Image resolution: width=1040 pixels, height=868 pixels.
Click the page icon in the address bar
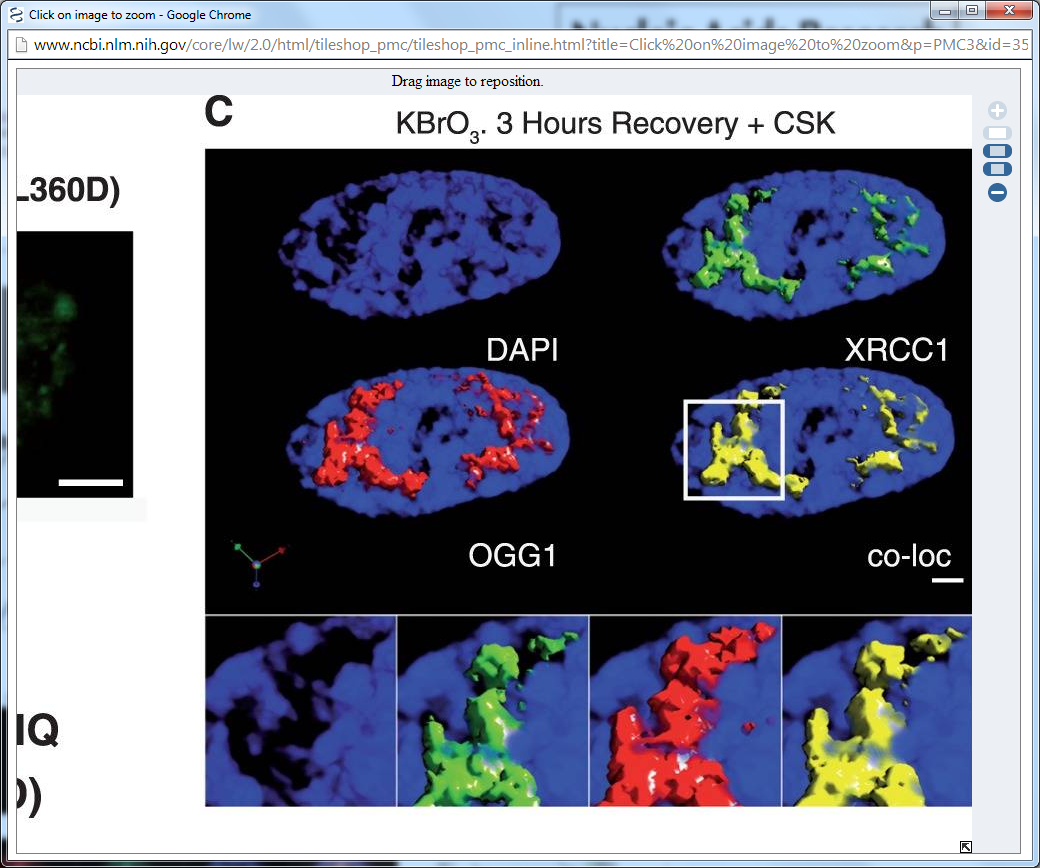point(19,45)
